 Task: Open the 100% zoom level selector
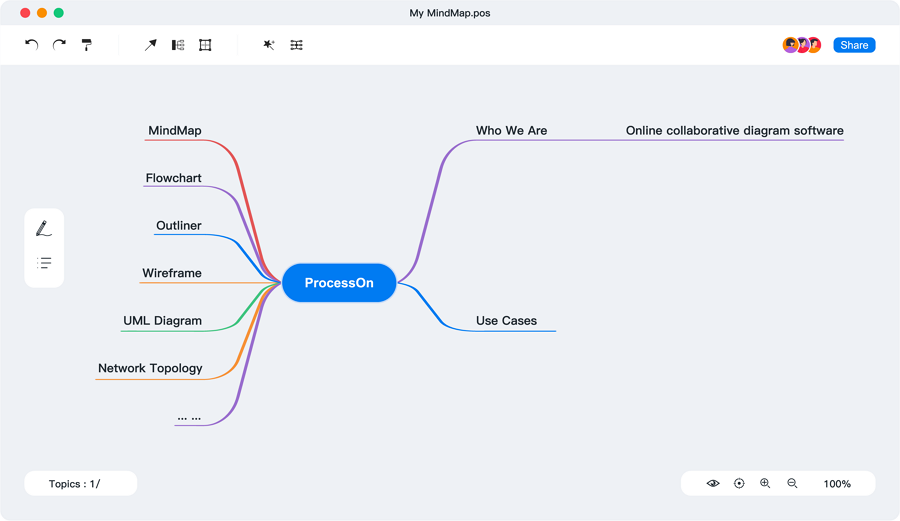(837, 484)
